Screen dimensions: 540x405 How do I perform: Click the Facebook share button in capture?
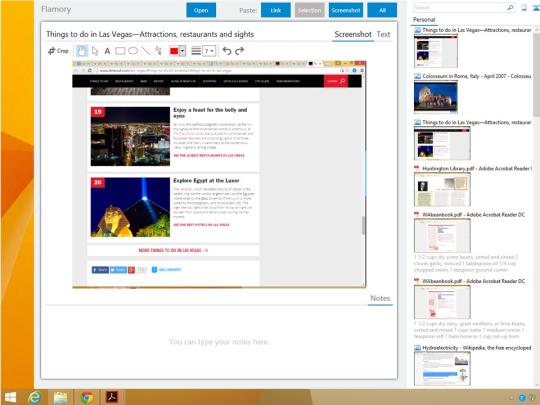pyautogui.click(x=100, y=270)
